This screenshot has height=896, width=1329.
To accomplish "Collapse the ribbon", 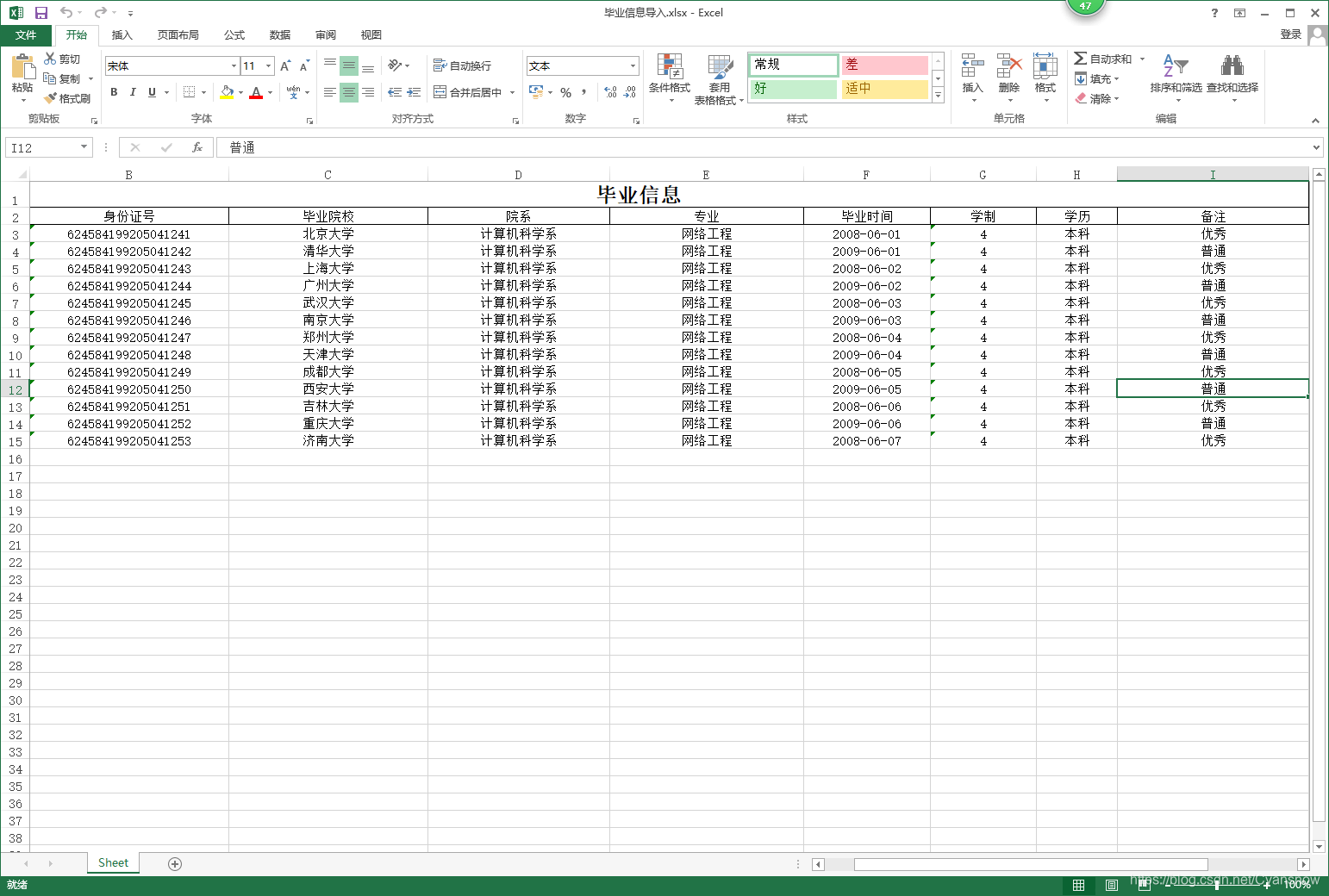I will coord(1315,121).
